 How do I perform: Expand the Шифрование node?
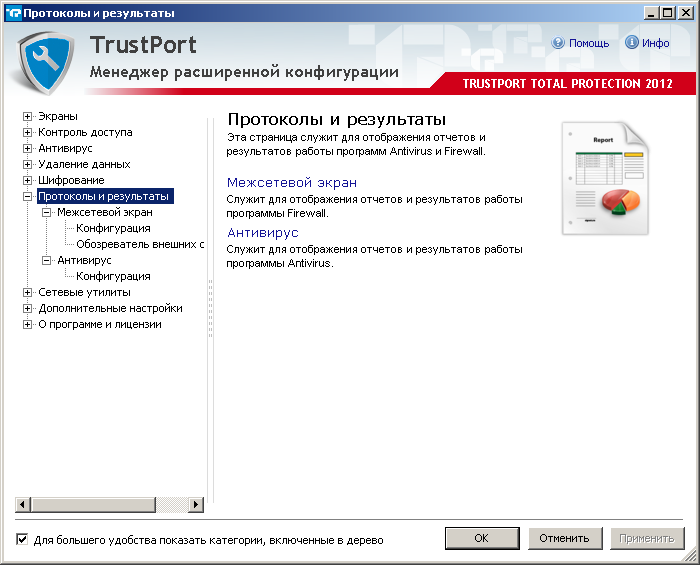click(27, 180)
